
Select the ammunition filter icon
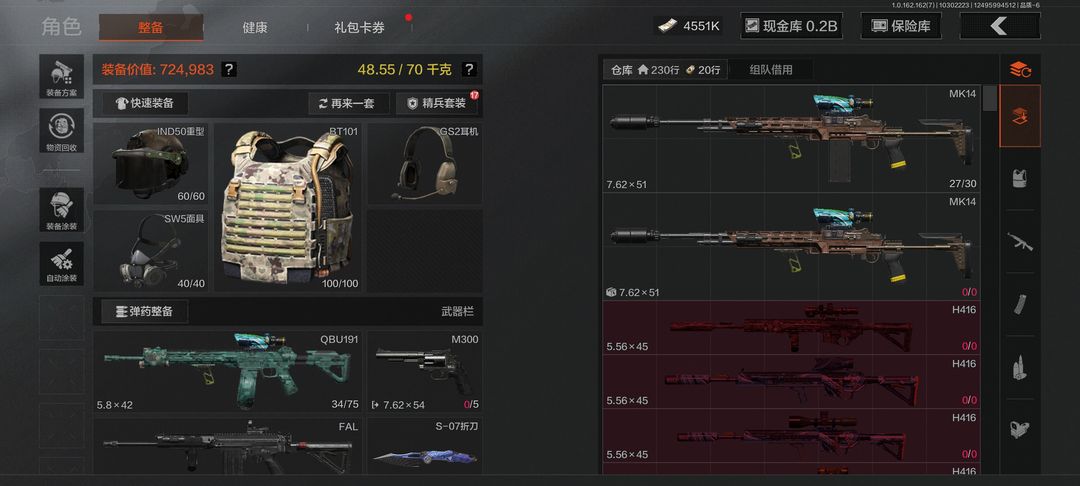click(1020, 368)
